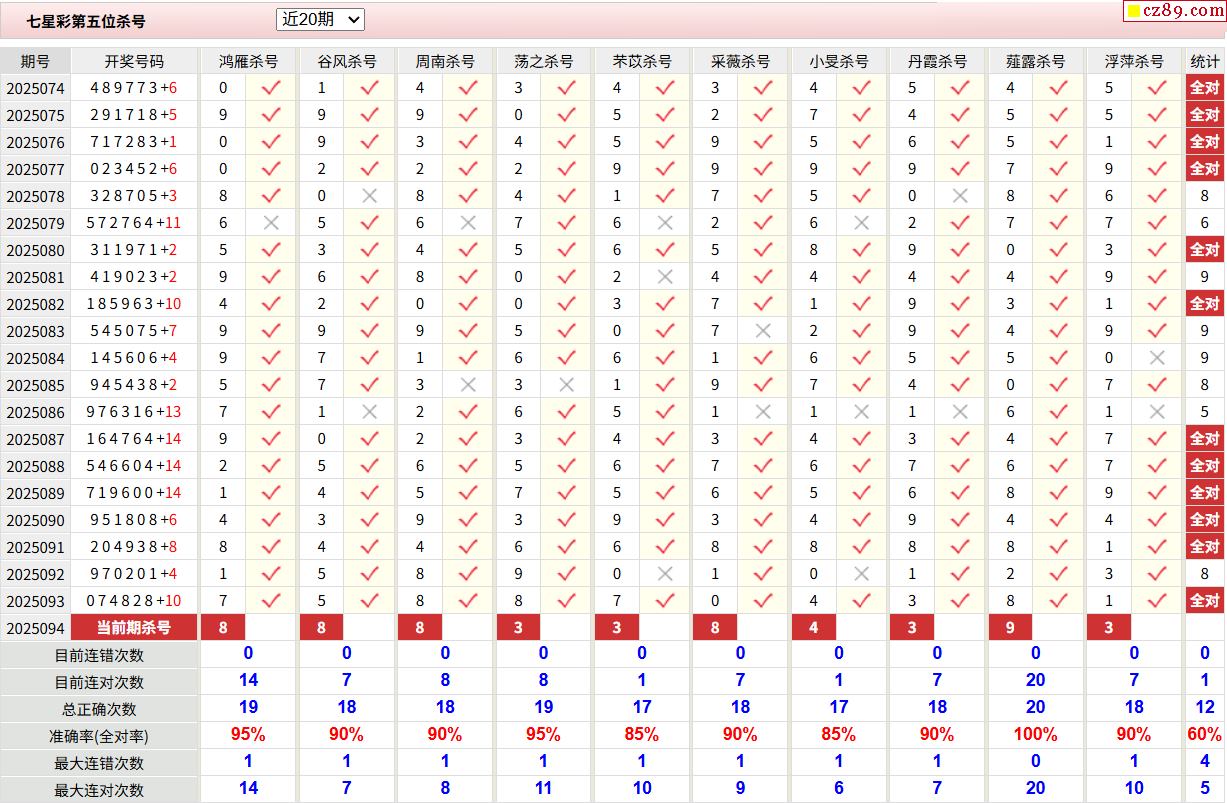Click 蕹露's current kill number 9 in row 2025094
Viewport: 1227px width, 803px height.
pos(1011,628)
